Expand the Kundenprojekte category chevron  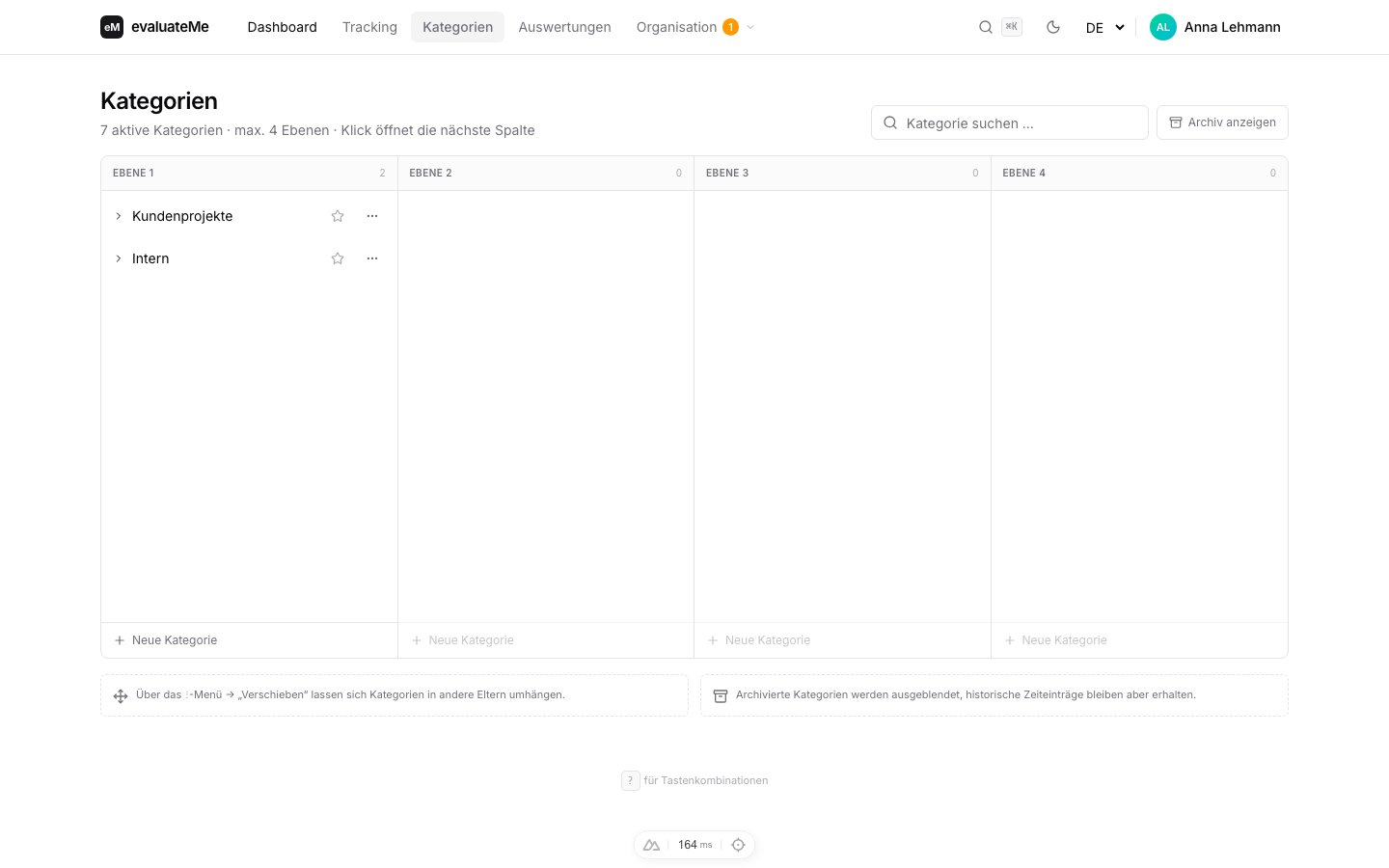coord(119,216)
